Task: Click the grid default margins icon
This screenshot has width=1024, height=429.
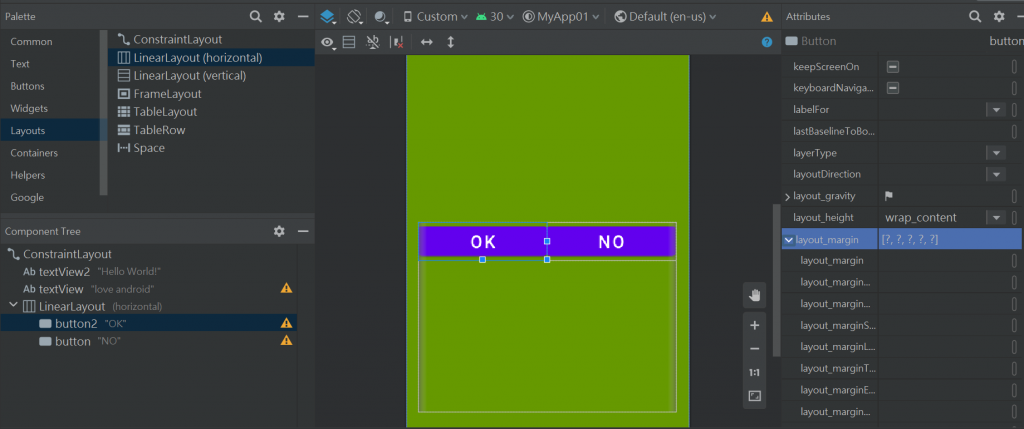Action: (x=349, y=42)
